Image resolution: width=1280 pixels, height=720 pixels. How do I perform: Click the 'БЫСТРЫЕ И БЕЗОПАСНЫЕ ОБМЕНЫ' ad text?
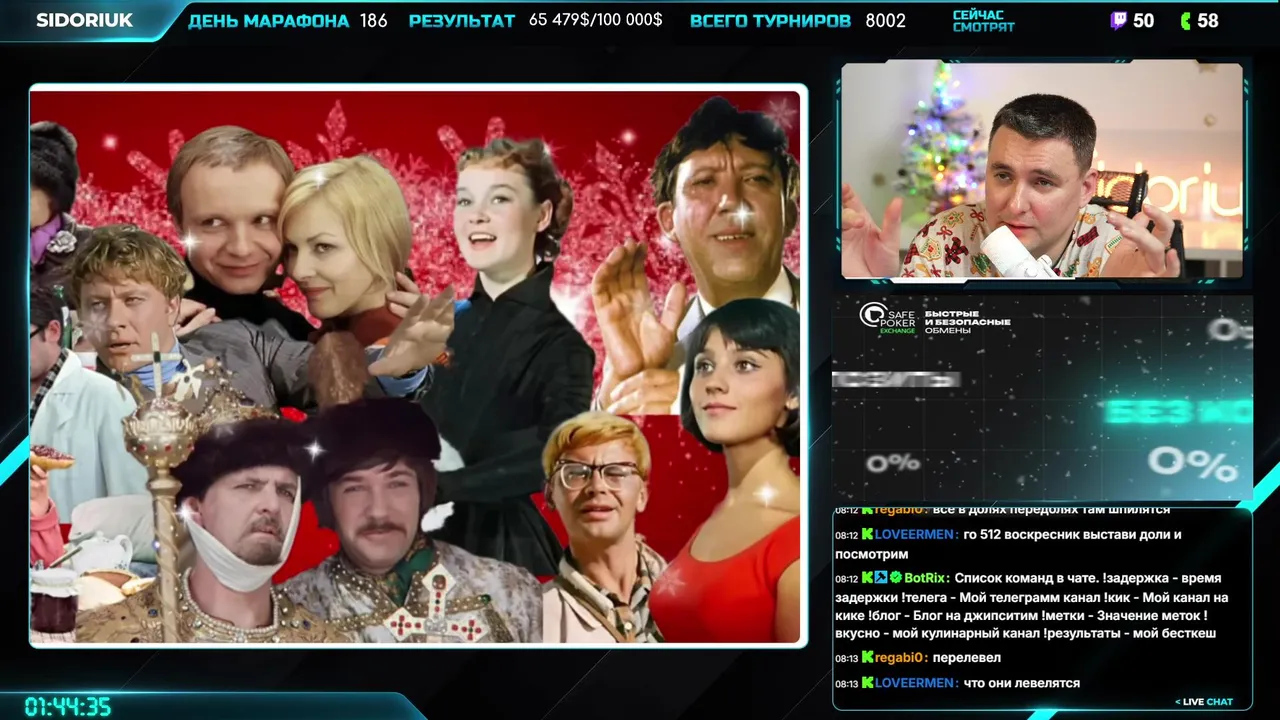tap(967, 322)
